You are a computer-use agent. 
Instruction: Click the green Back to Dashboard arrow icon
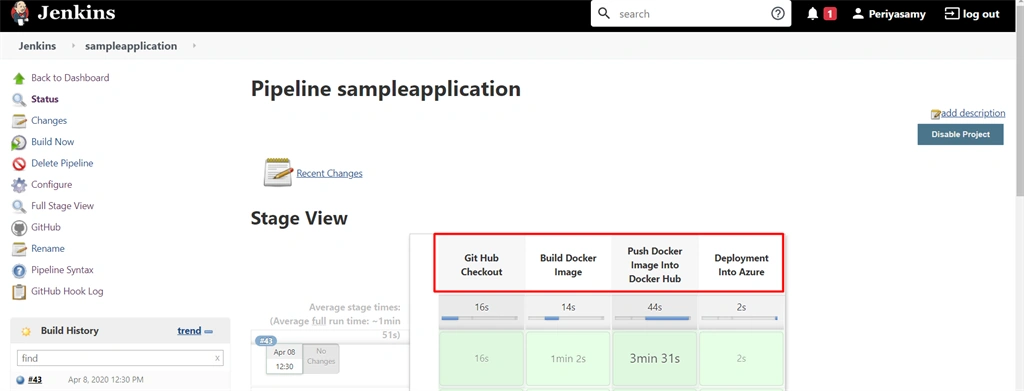pos(19,78)
